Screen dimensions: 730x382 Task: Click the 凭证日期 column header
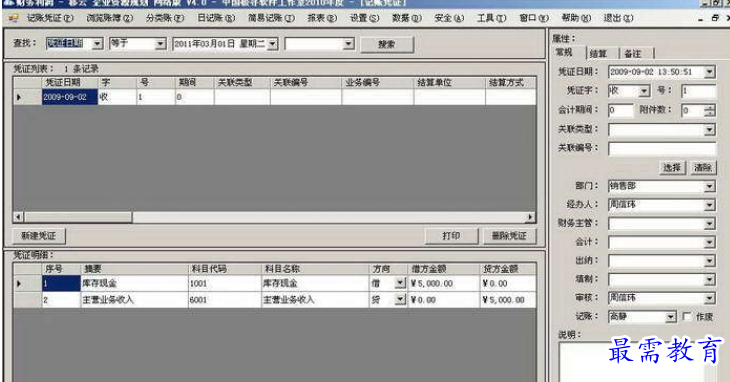click(x=70, y=82)
